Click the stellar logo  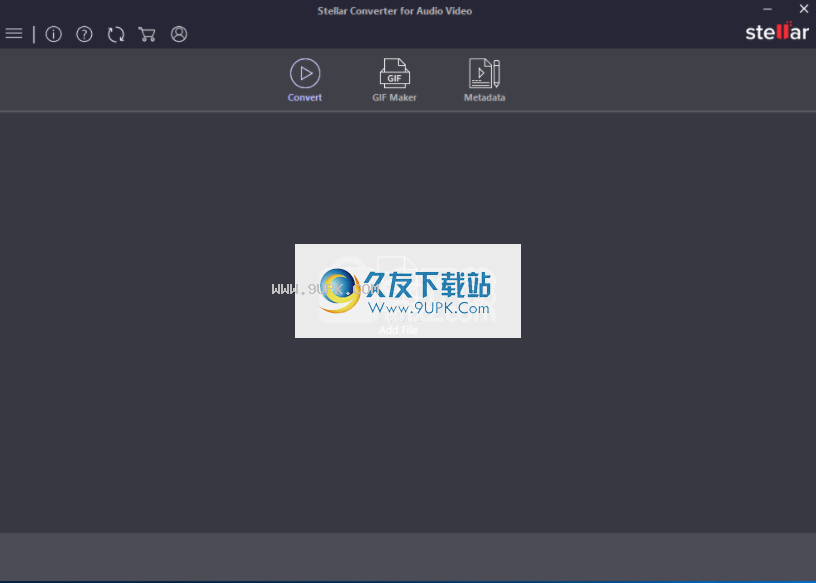tap(777, 31)
